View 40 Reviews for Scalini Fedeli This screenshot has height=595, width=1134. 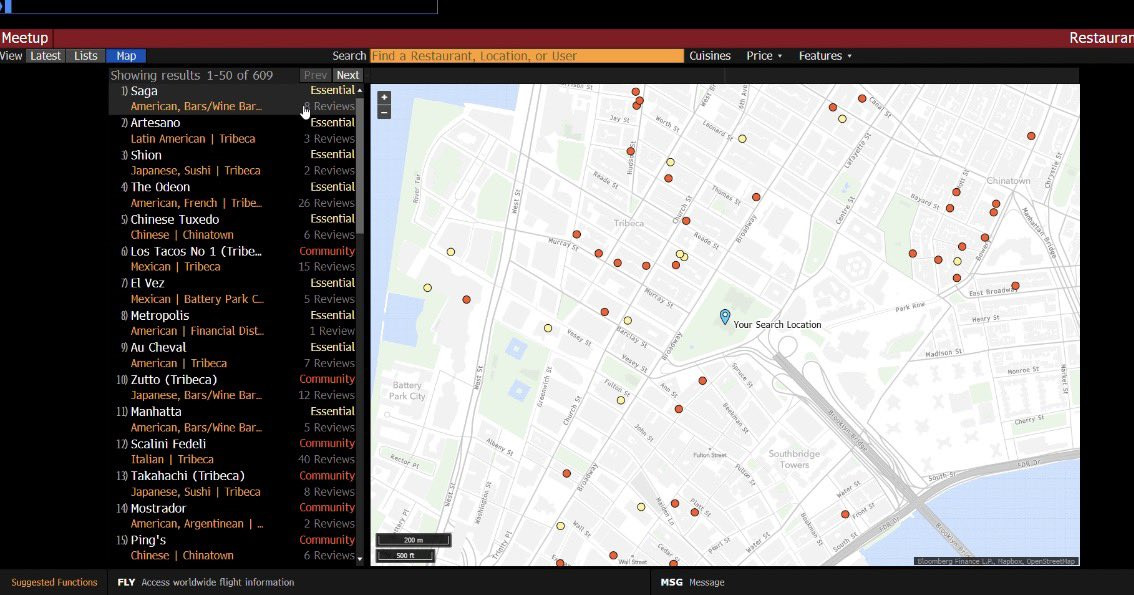pyautogui.click(x=326, y=459)
